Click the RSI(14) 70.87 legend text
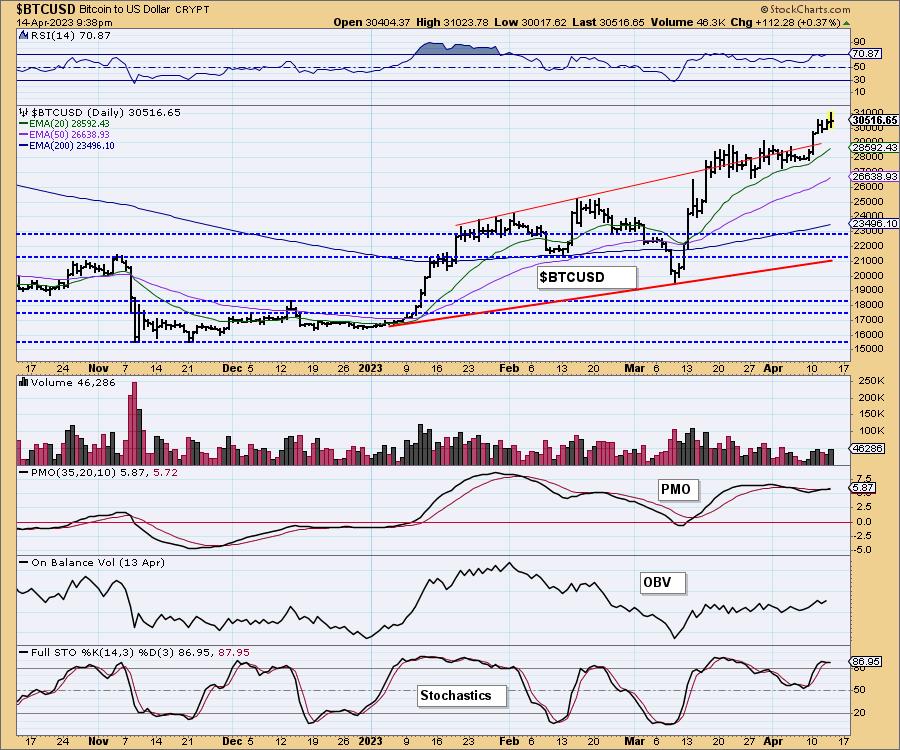The height and width of the screenshot is (750, 900). [x=70, y=36]
